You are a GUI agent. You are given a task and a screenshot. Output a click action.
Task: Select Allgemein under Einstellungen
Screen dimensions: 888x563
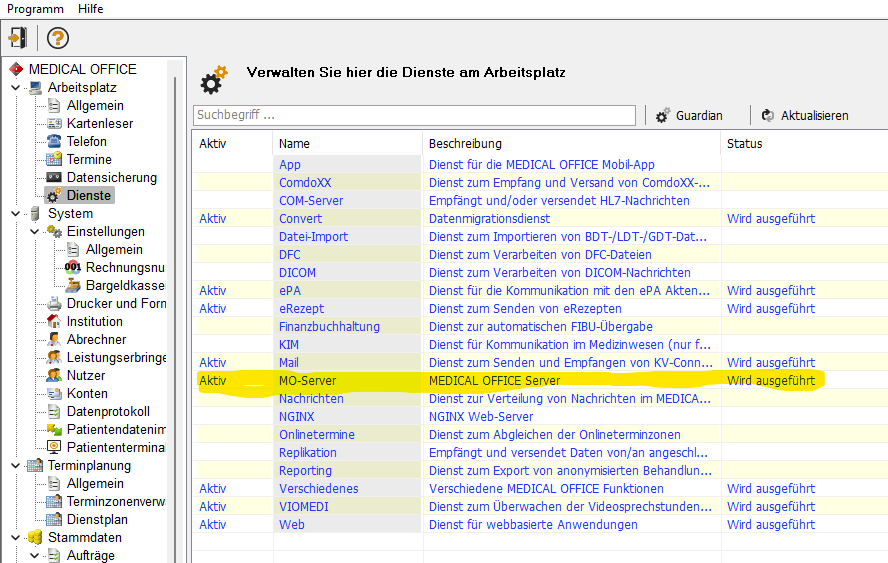pyautogui.click(x=114, y=250)
